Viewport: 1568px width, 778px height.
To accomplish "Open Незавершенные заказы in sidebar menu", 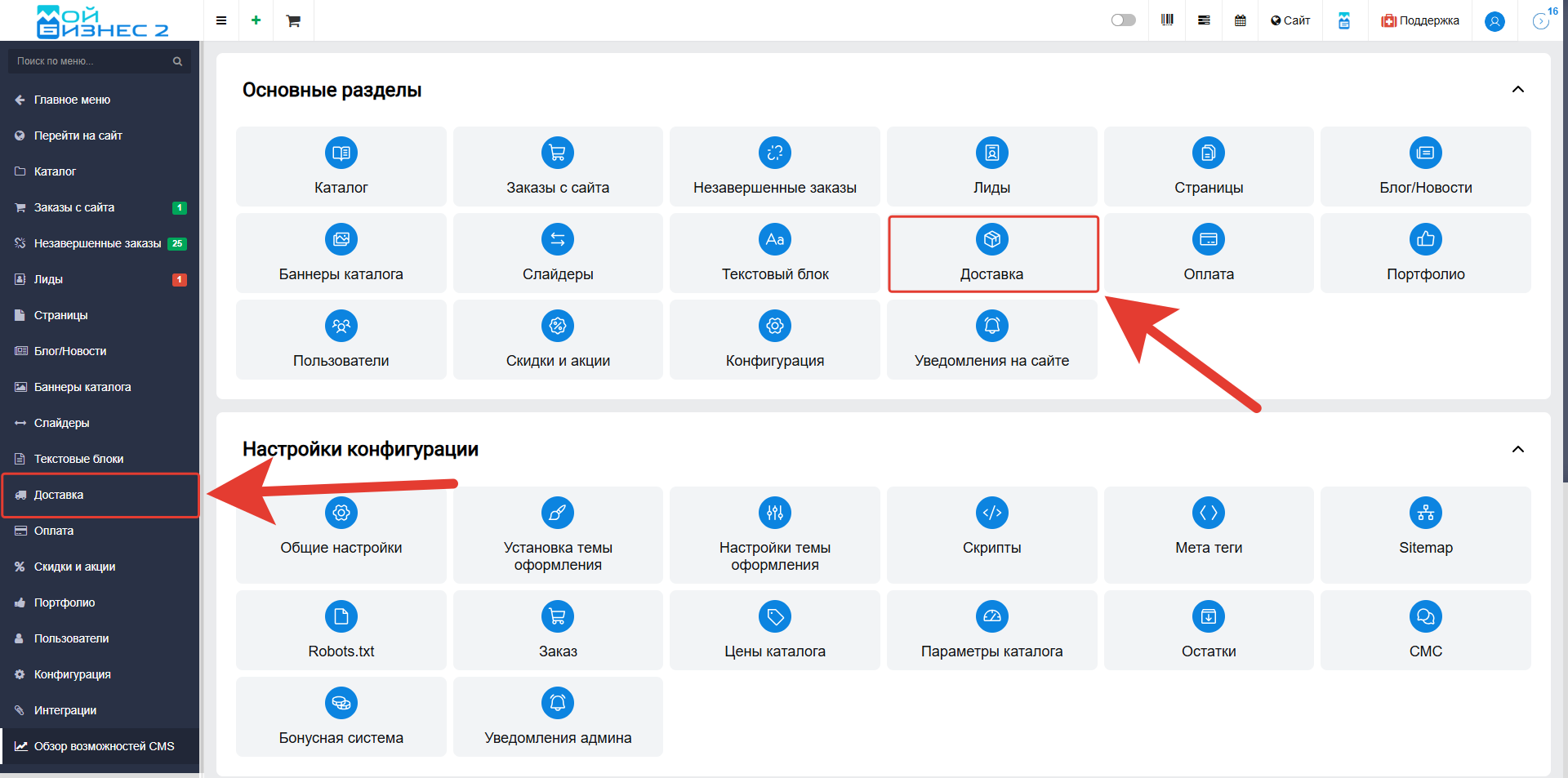I will tap(97, 243).
